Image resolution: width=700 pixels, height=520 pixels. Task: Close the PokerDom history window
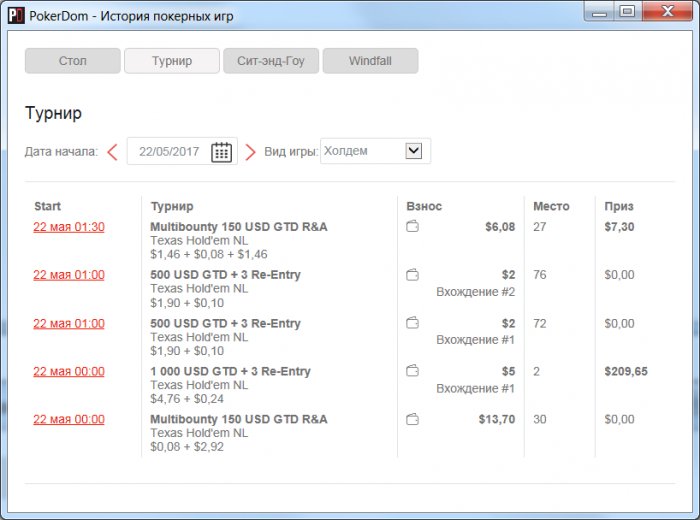667,11
